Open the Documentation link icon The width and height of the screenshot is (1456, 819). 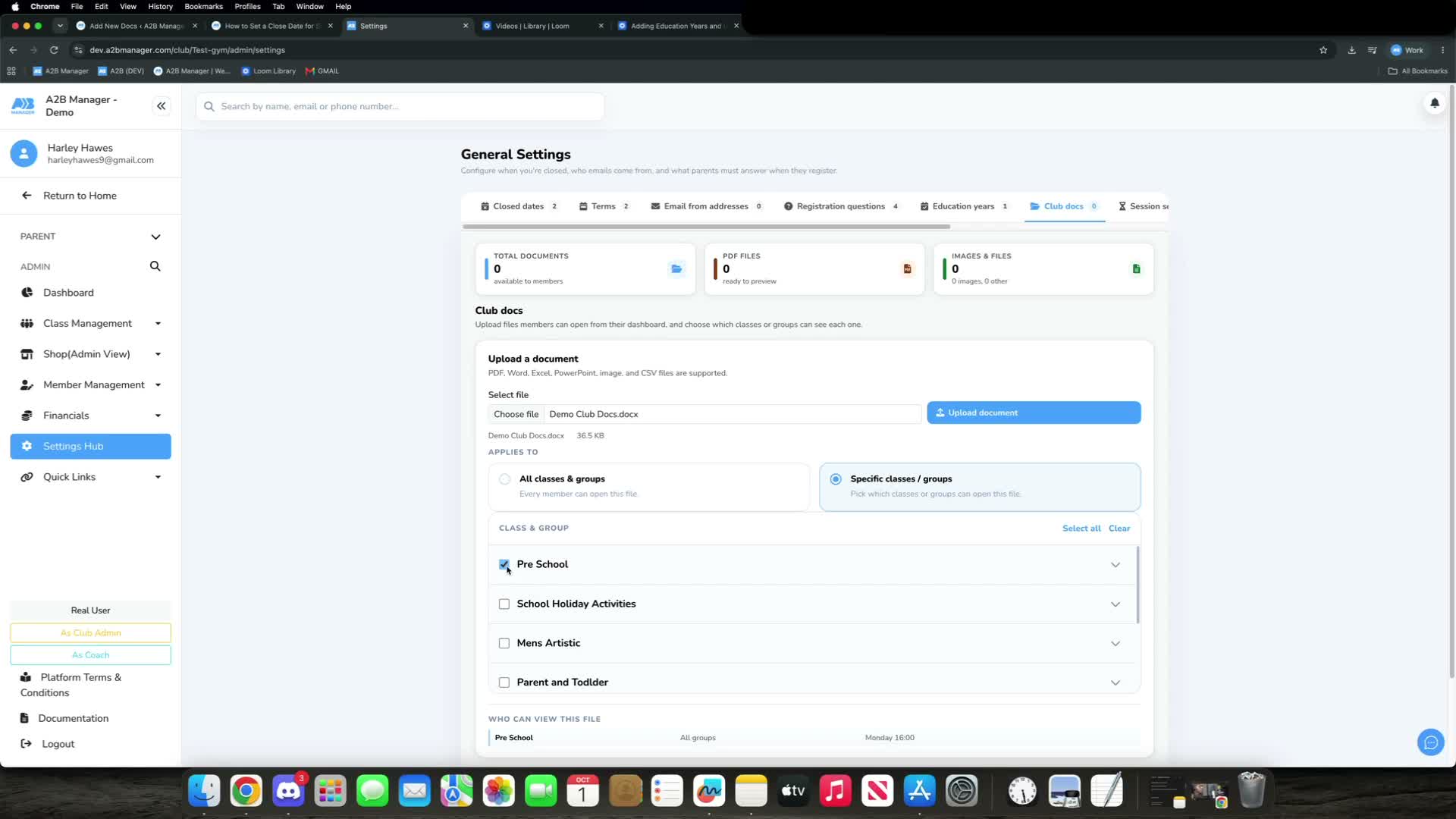pos(24,718)
